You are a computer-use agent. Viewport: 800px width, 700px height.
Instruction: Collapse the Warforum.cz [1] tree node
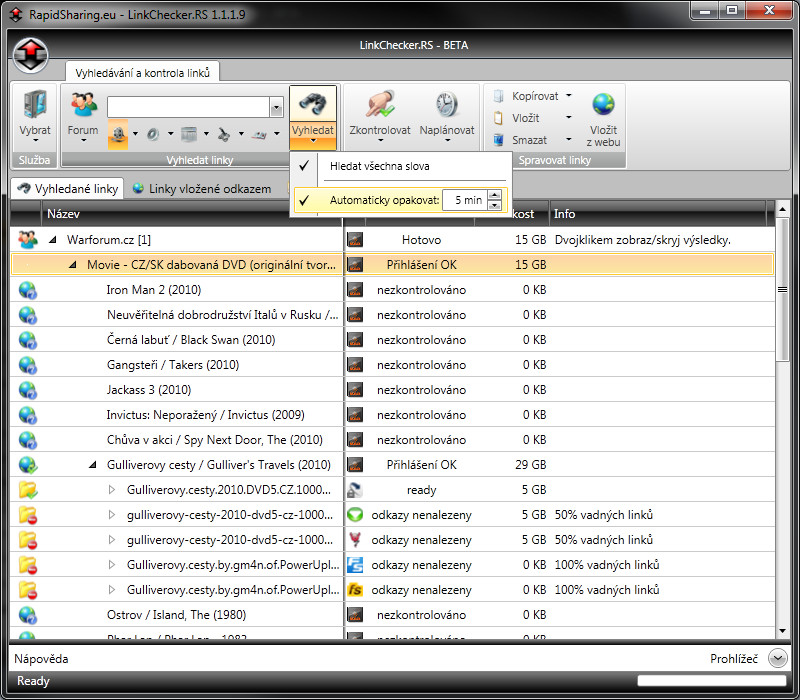click(x=53, y=239)
